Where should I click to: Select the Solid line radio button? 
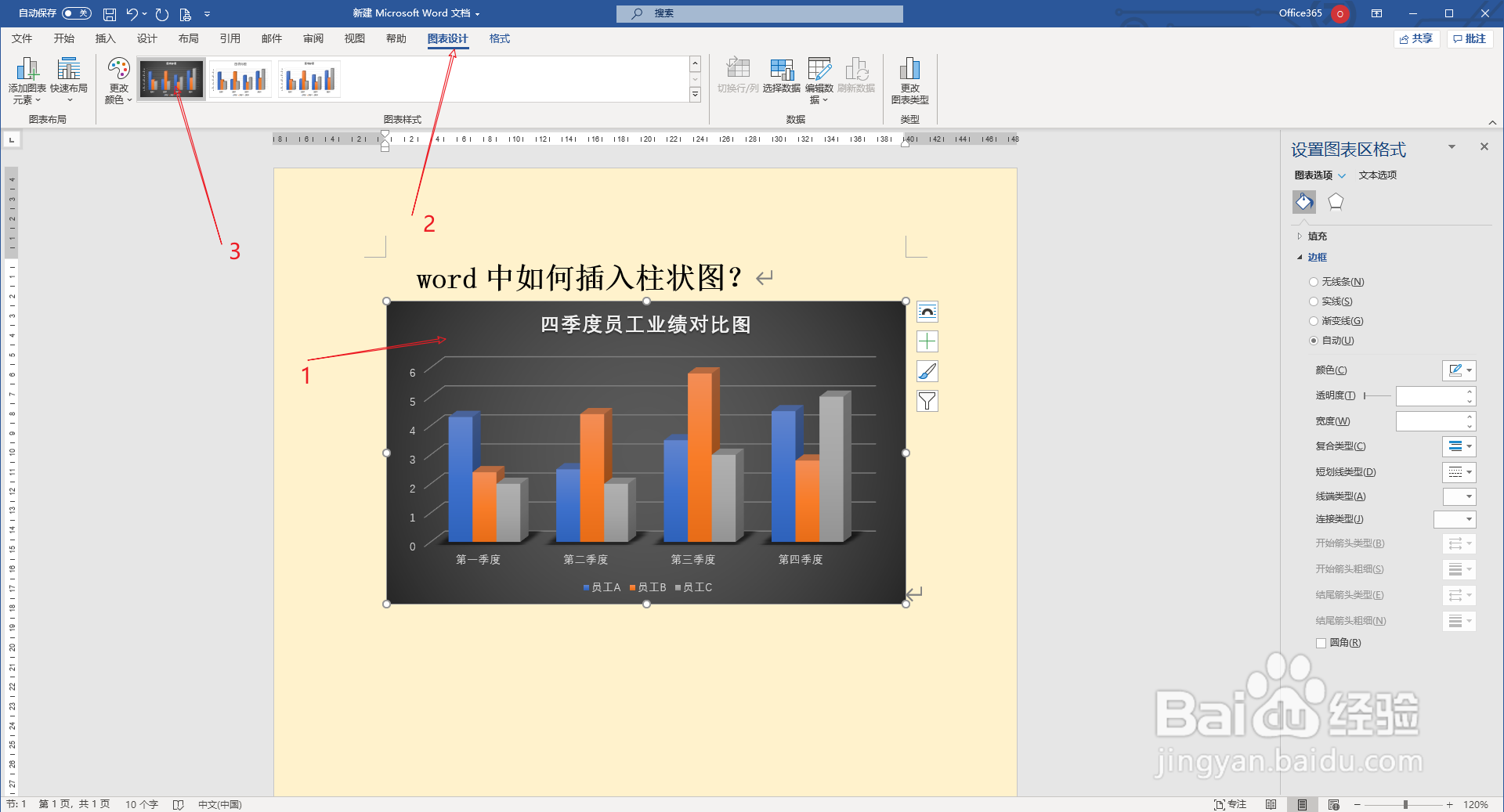click(x=1314, y=301)
